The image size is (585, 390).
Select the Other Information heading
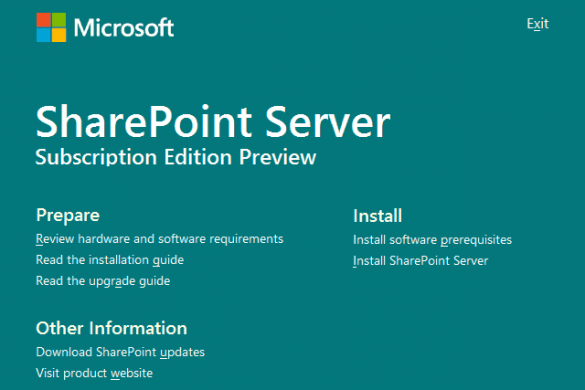[x=112, y=328]
